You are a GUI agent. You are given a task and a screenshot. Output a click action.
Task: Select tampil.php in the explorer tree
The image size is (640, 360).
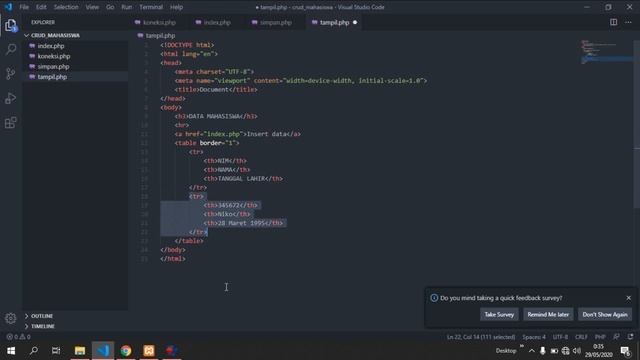pyautogui.click(x=75, y=77)
